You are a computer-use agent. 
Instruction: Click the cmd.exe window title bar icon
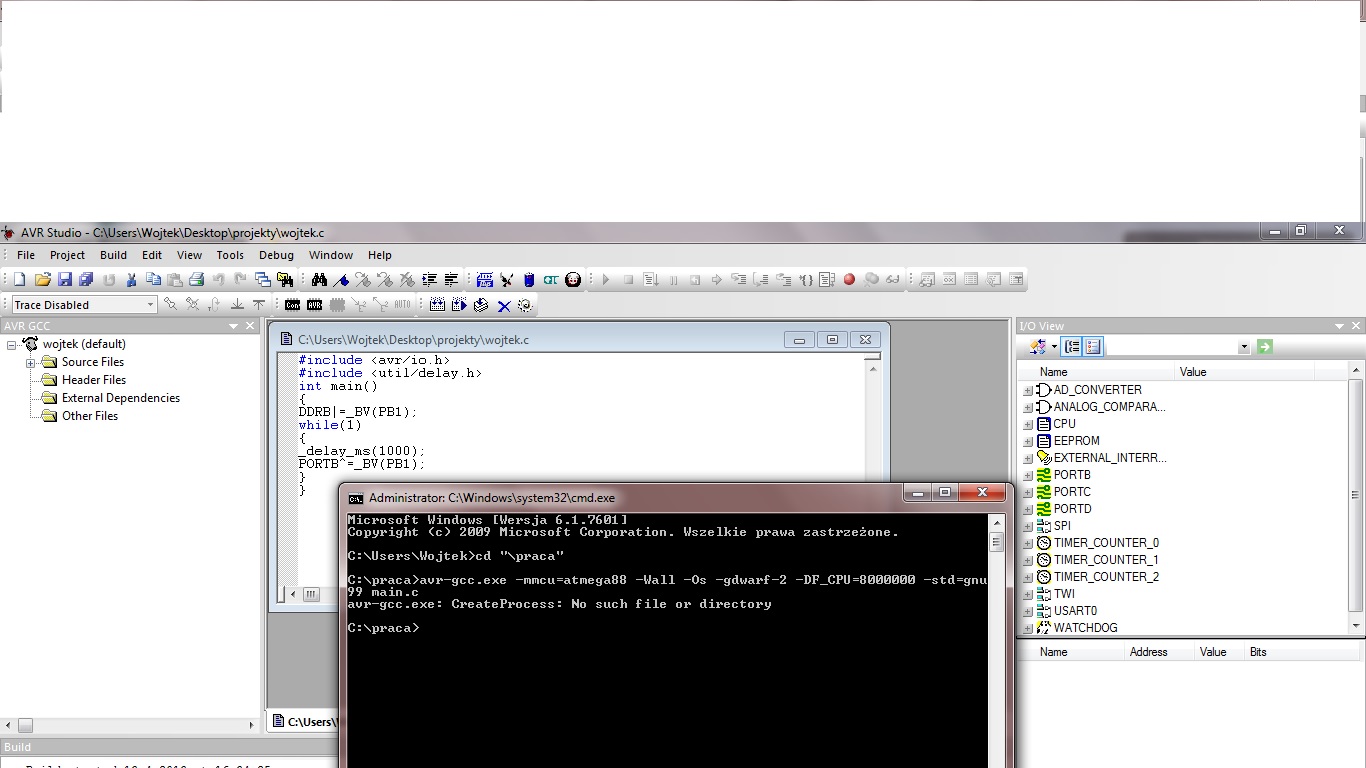pos(355,498)
